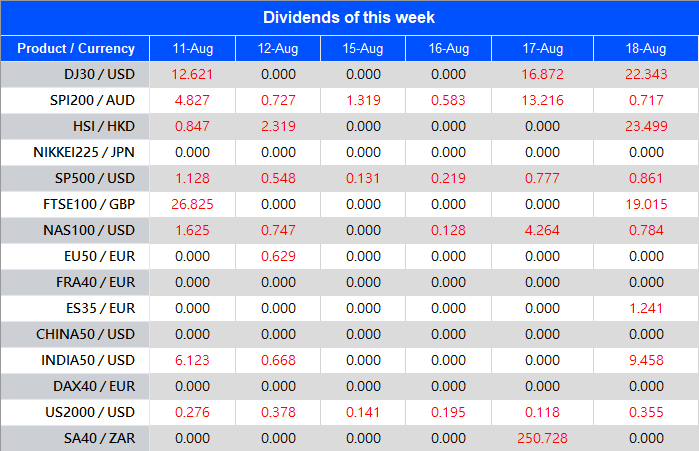The height and width of the screenshot is (451, 699).
Task: Click the FTSE100 / GBP row label
Action: (x=88, y=204)
